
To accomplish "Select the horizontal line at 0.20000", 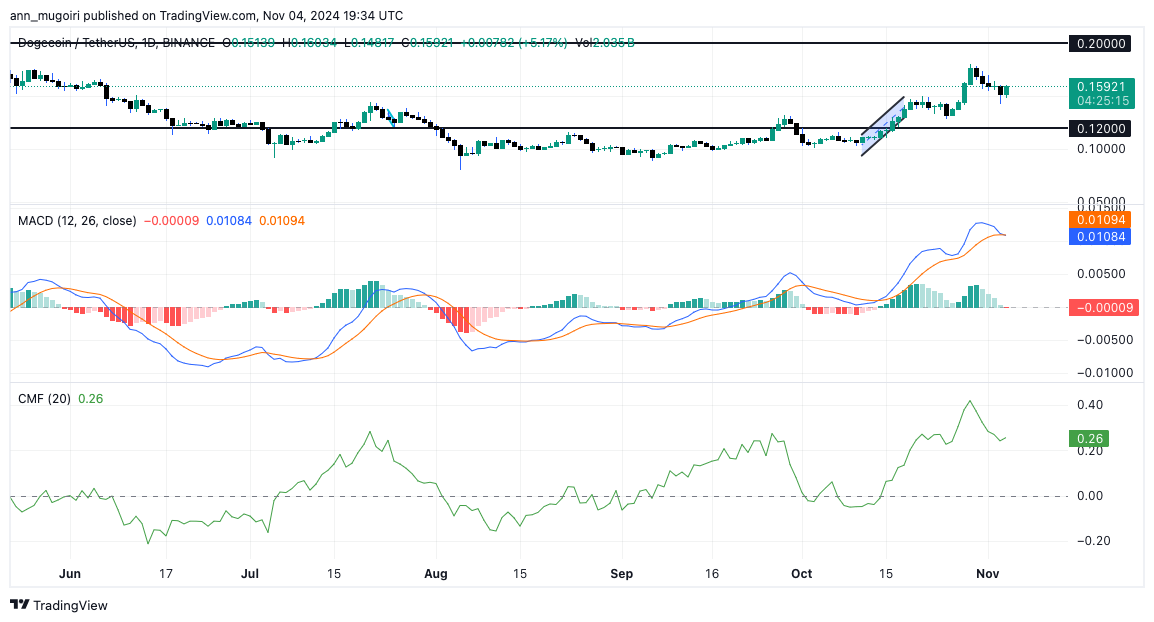I will 500,44.
